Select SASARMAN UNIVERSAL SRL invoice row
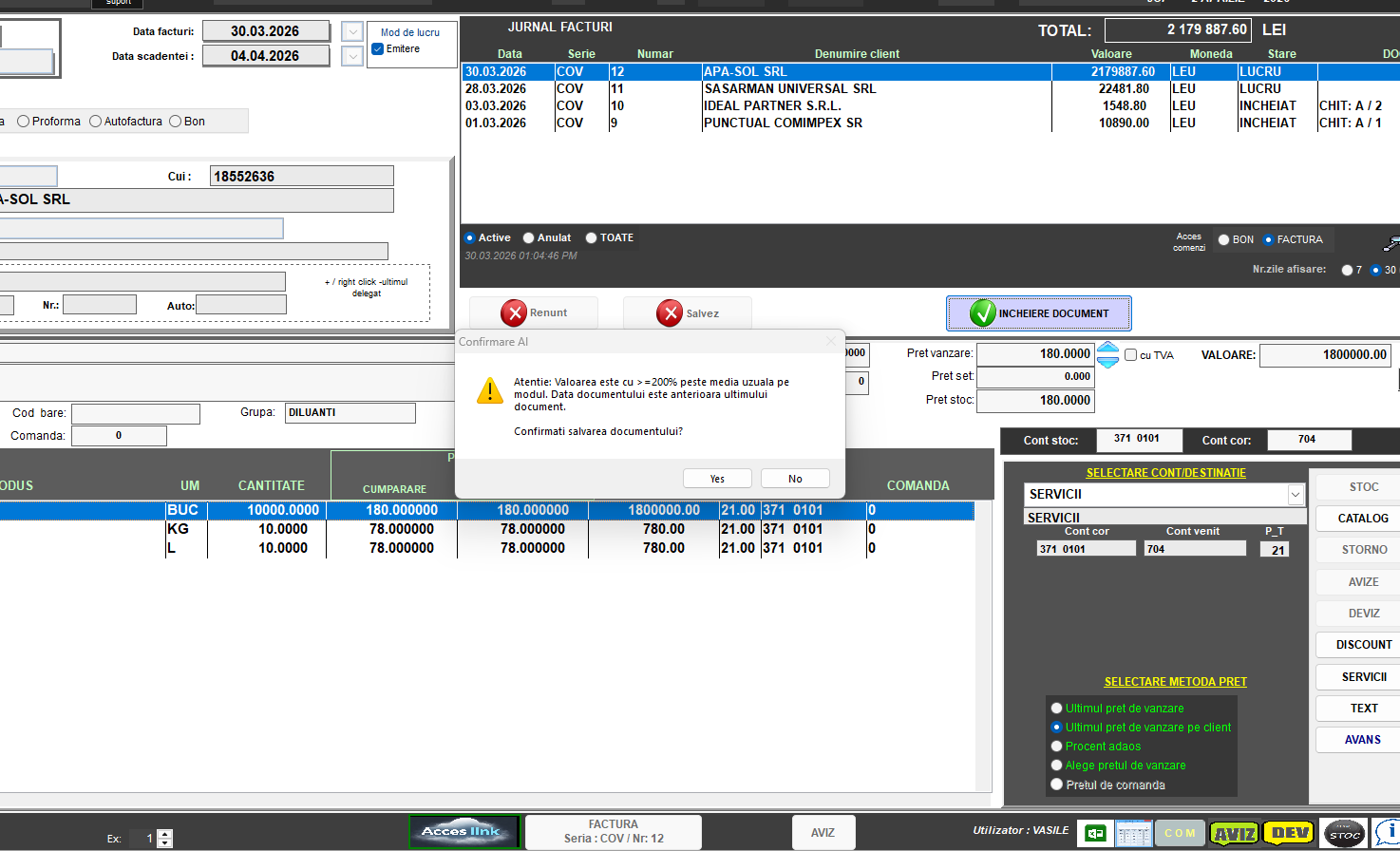The width and height of the screenshot is (1400, 851). tap(788, 88)
